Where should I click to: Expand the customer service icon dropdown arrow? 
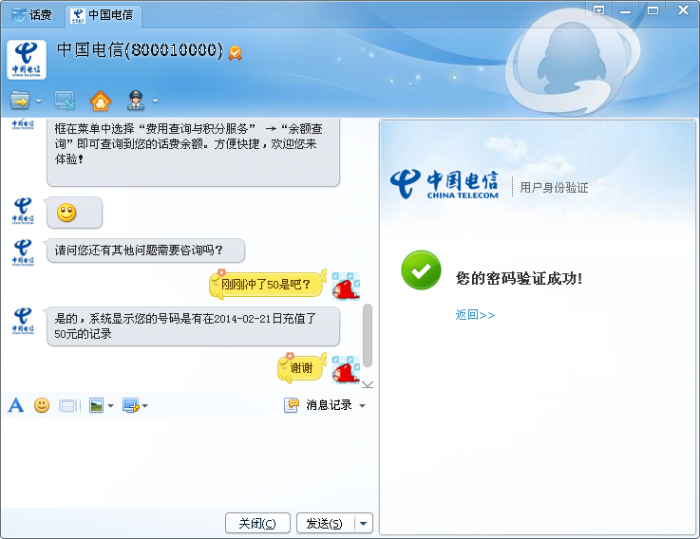click(x=155, y=101)
